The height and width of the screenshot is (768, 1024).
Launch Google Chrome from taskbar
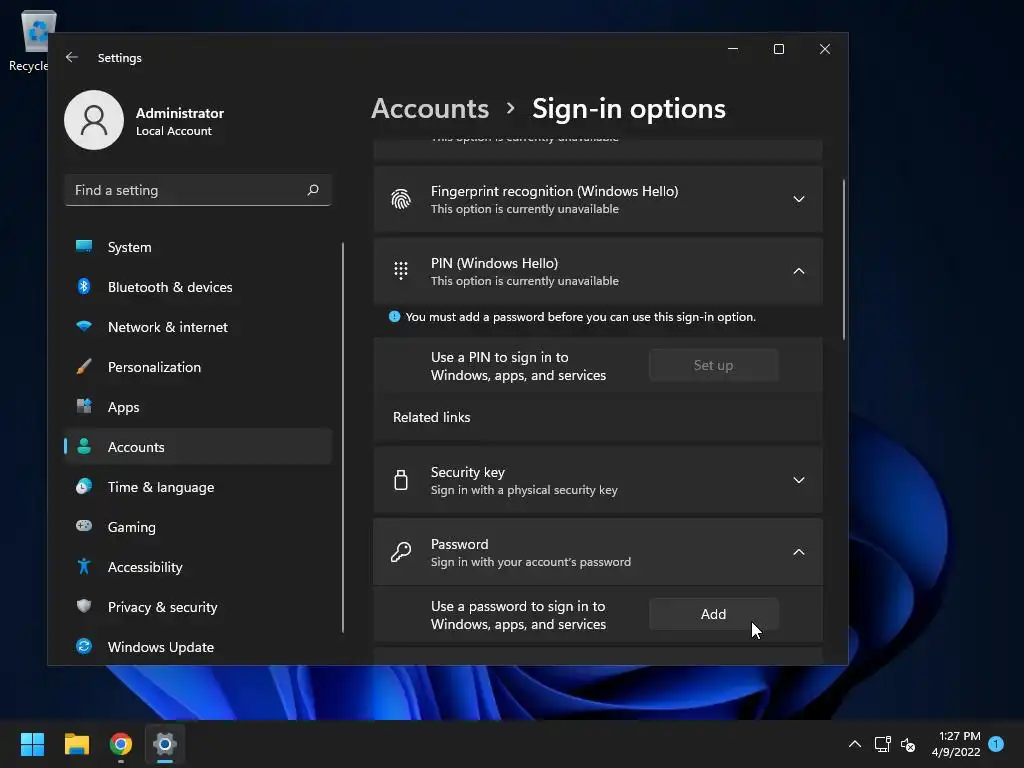click(121, 744)
